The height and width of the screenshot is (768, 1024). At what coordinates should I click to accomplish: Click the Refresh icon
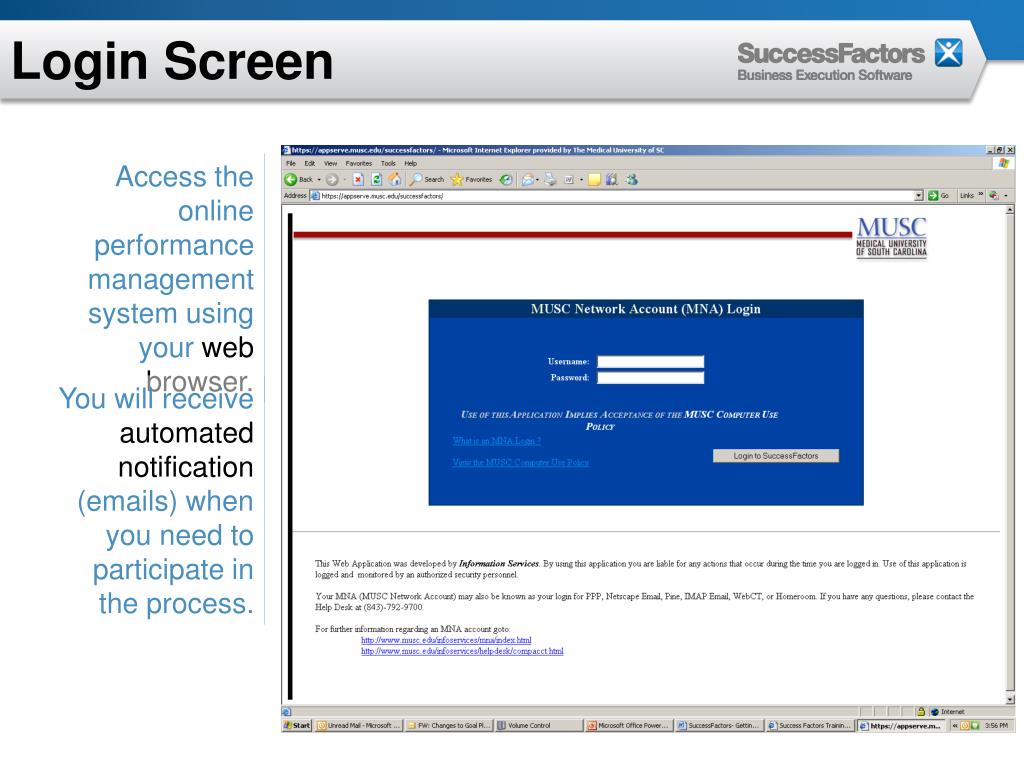coord(377,180)
